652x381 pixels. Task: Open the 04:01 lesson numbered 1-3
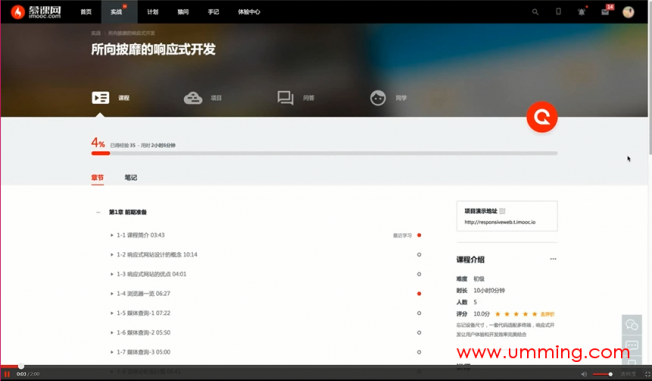(151, 274)
